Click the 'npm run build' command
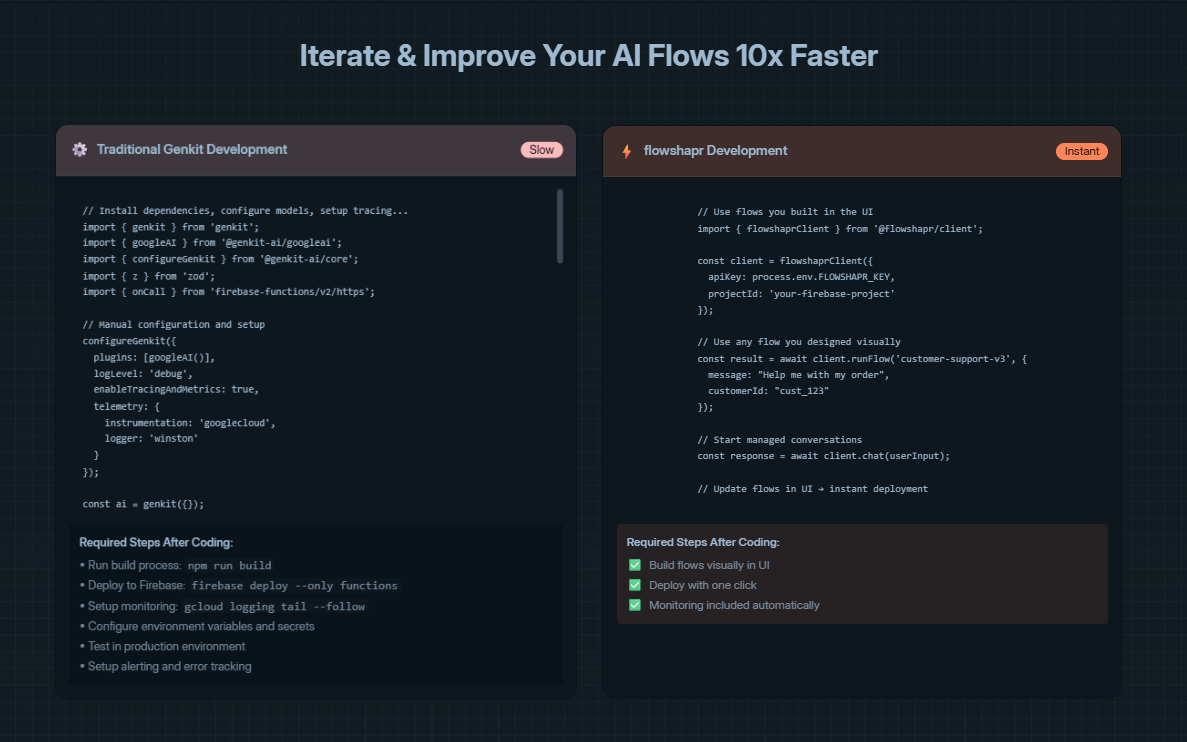The image size is (1187, 742). pos(229,566)
